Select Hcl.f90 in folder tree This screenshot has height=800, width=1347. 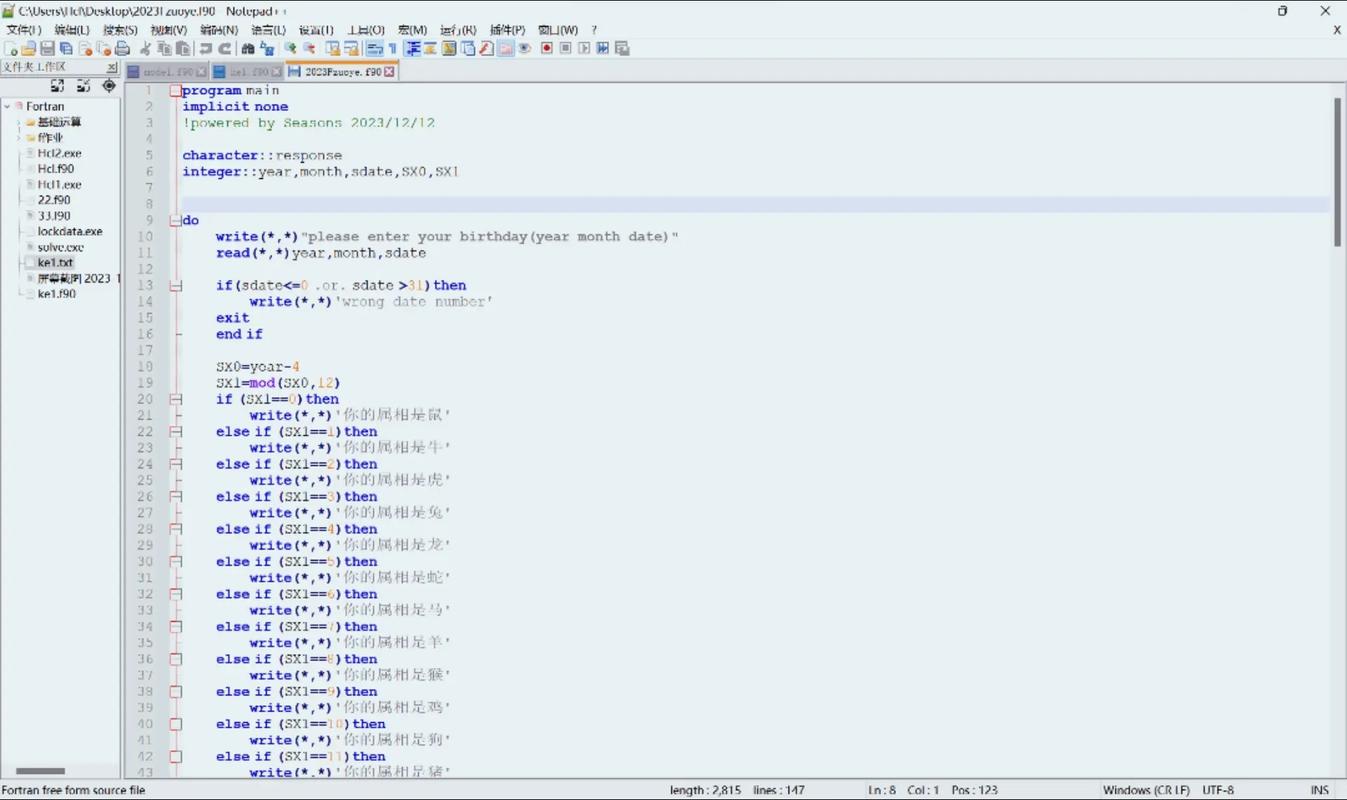coord(55,169)
